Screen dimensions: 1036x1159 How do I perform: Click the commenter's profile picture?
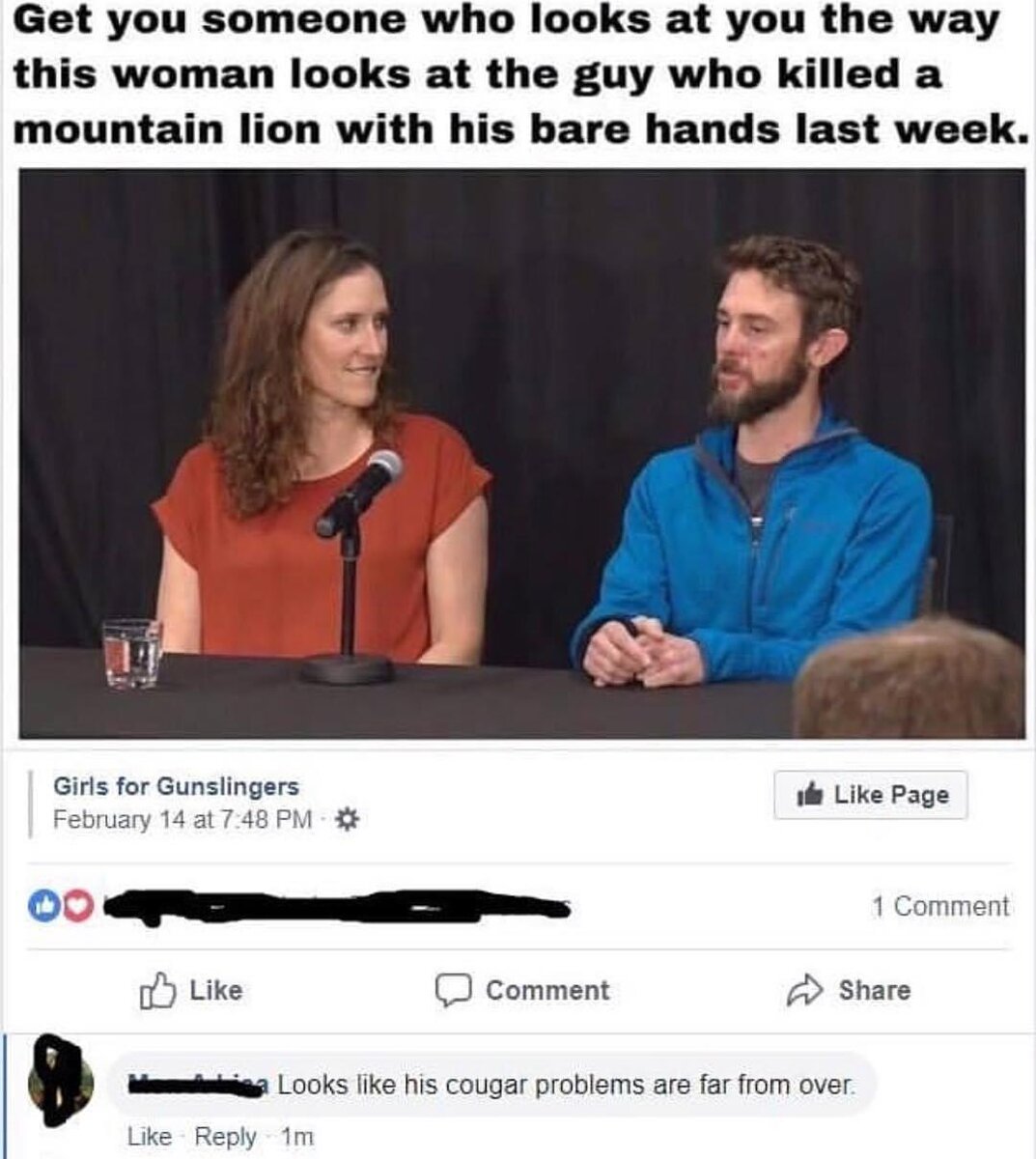[59, 1079]
